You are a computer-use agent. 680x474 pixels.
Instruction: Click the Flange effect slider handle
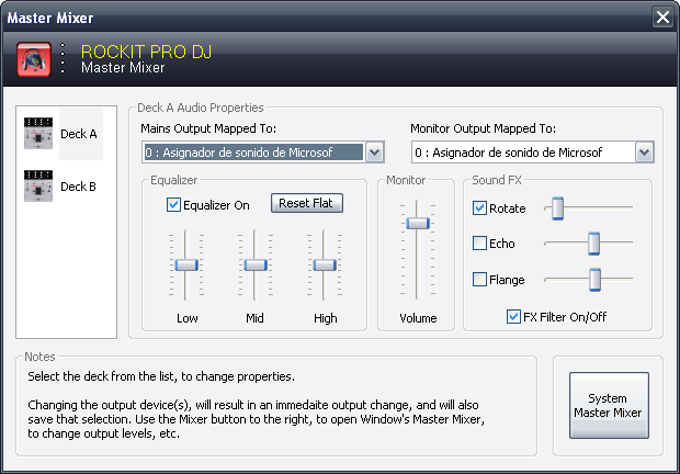pyautogui.click(x=595, y=280)
